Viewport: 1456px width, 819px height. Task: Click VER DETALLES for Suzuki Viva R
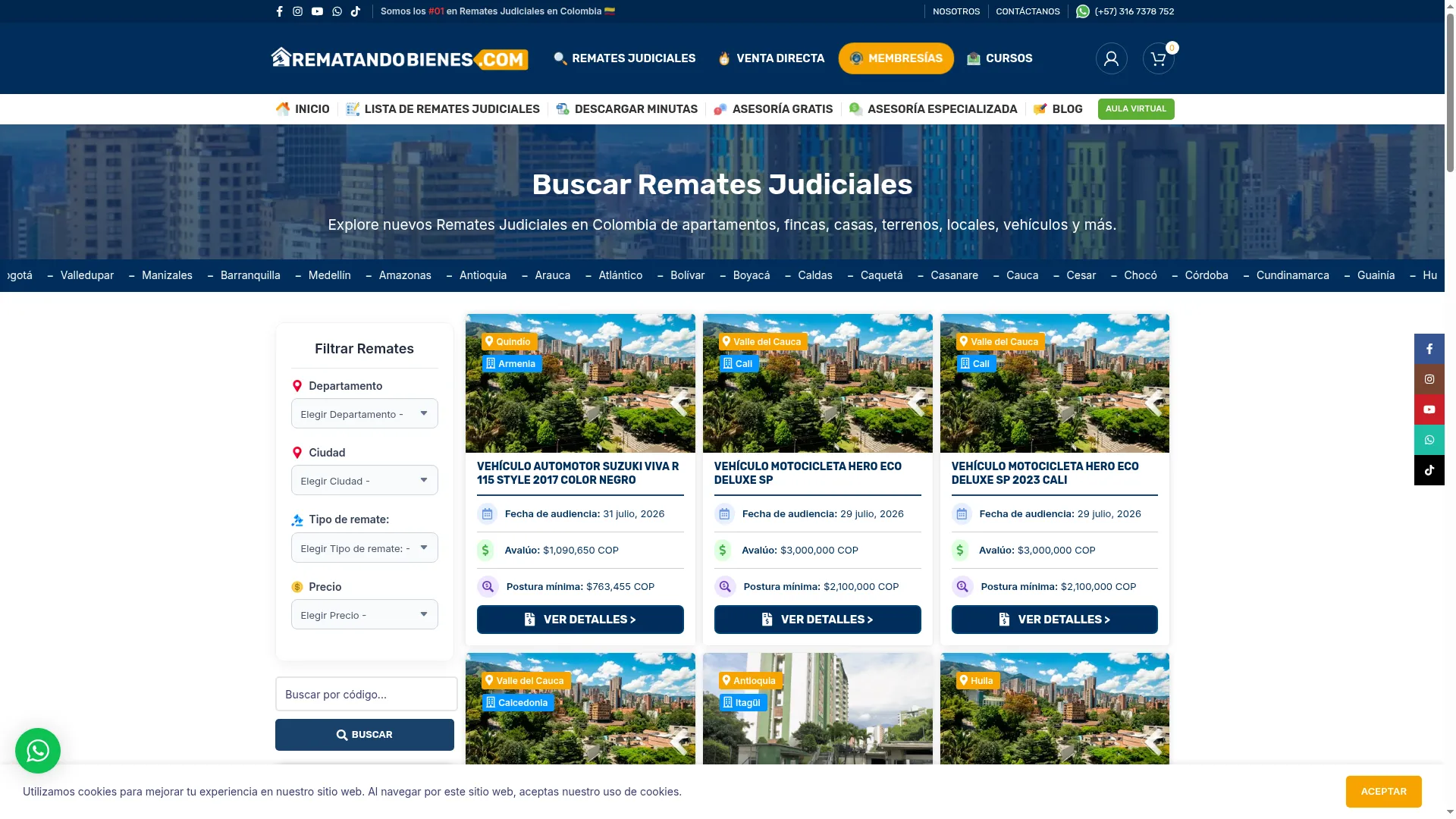[580, 620]
